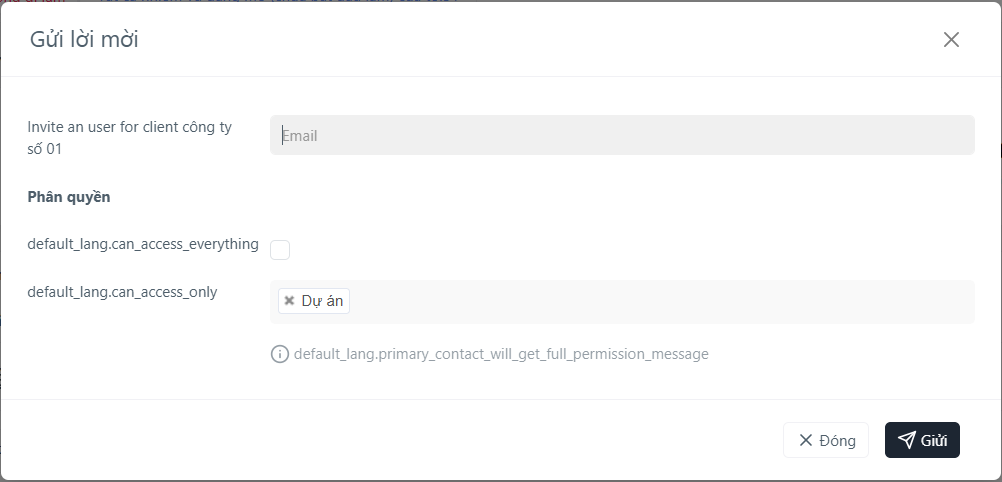Send the invitation with the Gửi button
The height and width of the screenshot is (482, 1002).
pos(922,440)
